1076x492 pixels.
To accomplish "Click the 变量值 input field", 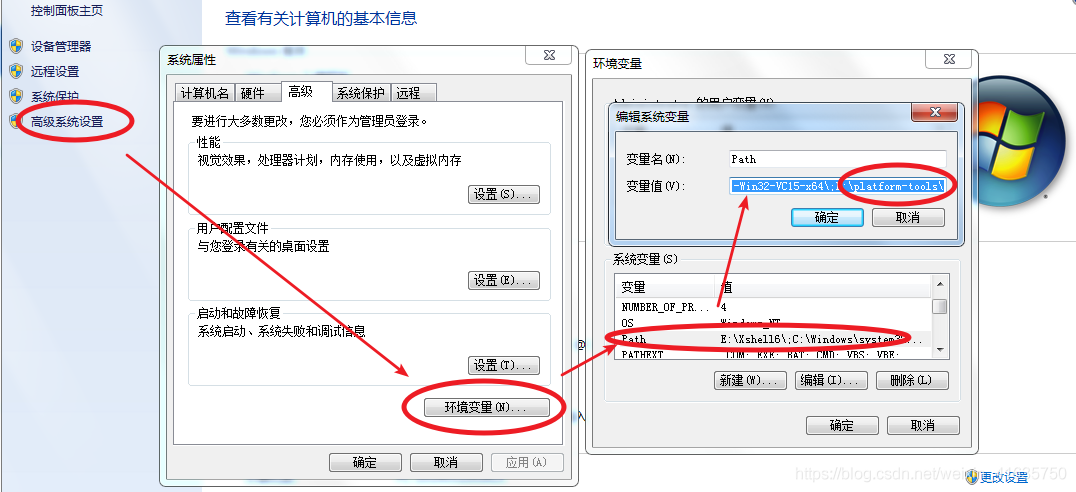I will (x=838, y=186).
